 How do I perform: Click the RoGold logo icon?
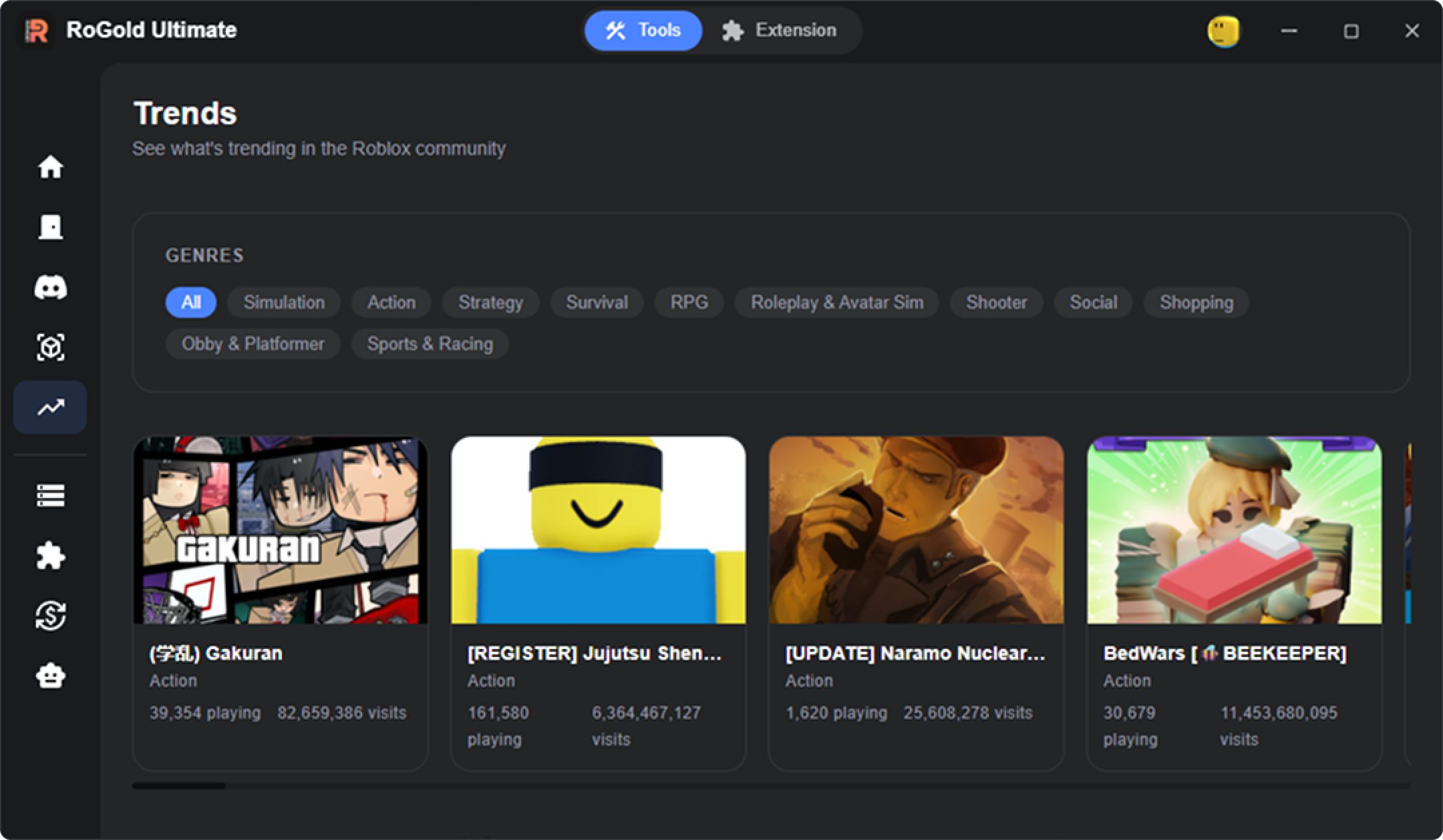tap(37, 31)
